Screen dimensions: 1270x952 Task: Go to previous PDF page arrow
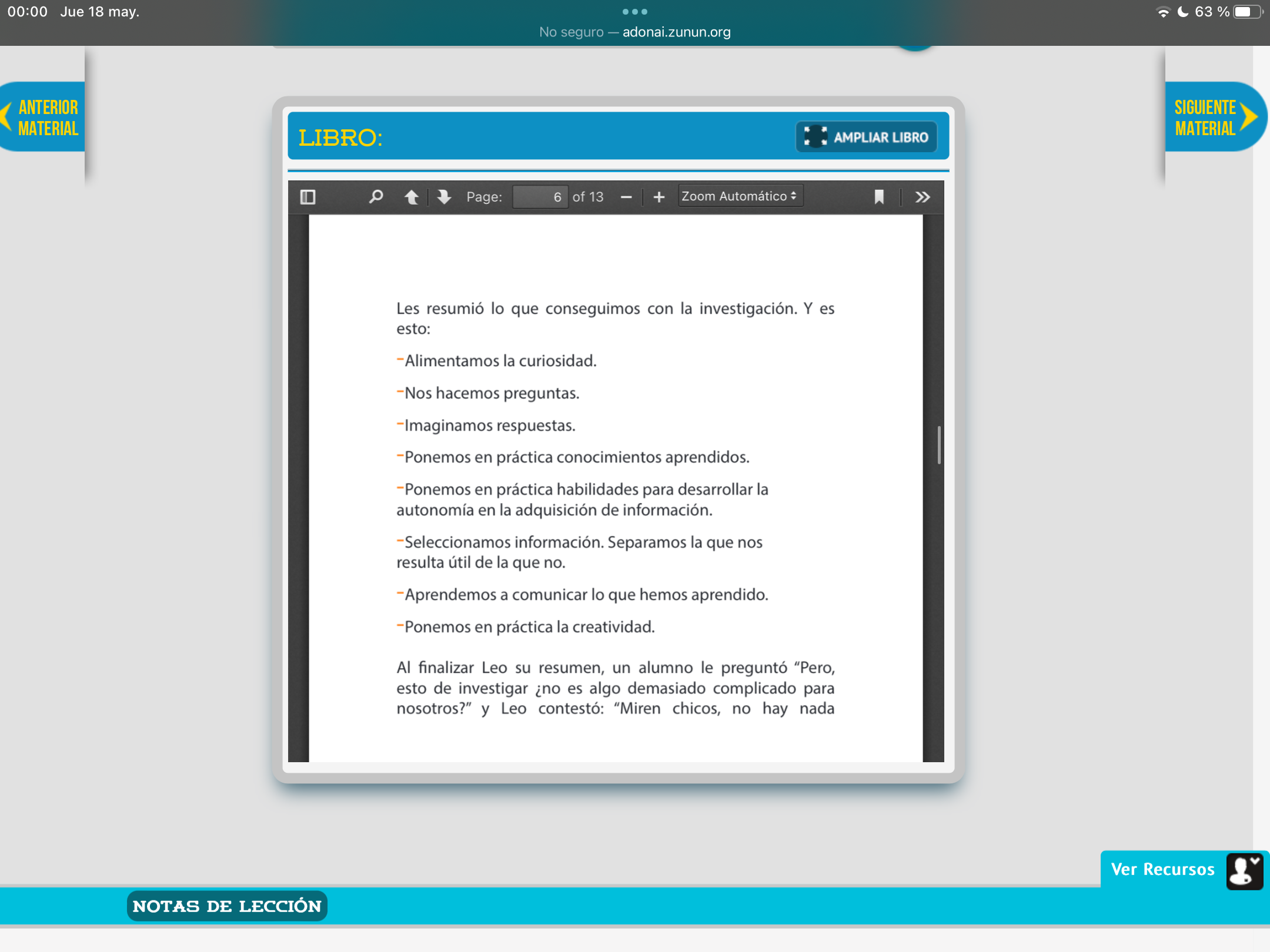tap(412, 197)
